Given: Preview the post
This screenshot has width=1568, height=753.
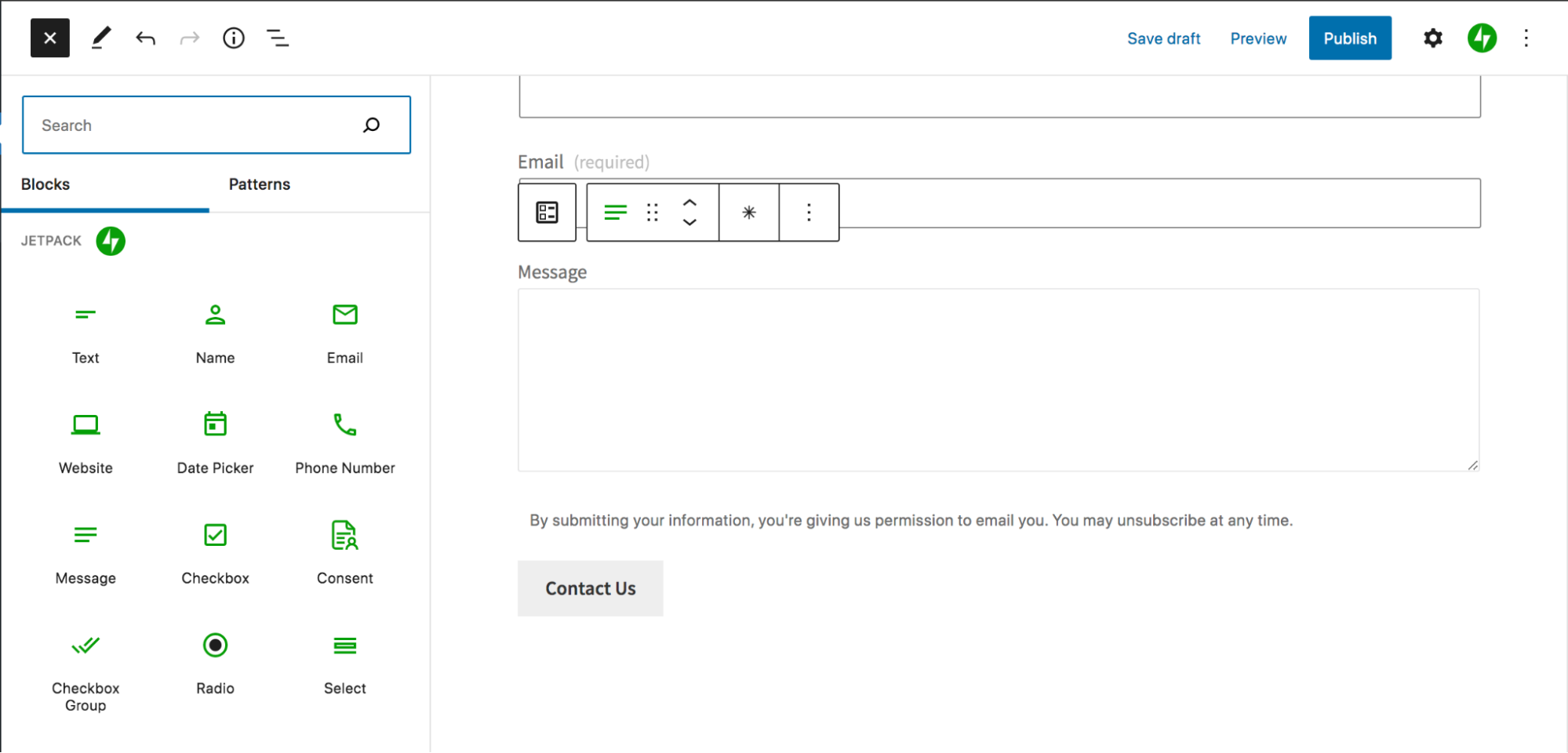Looking at the screenshot, I should click(1258, 38).
